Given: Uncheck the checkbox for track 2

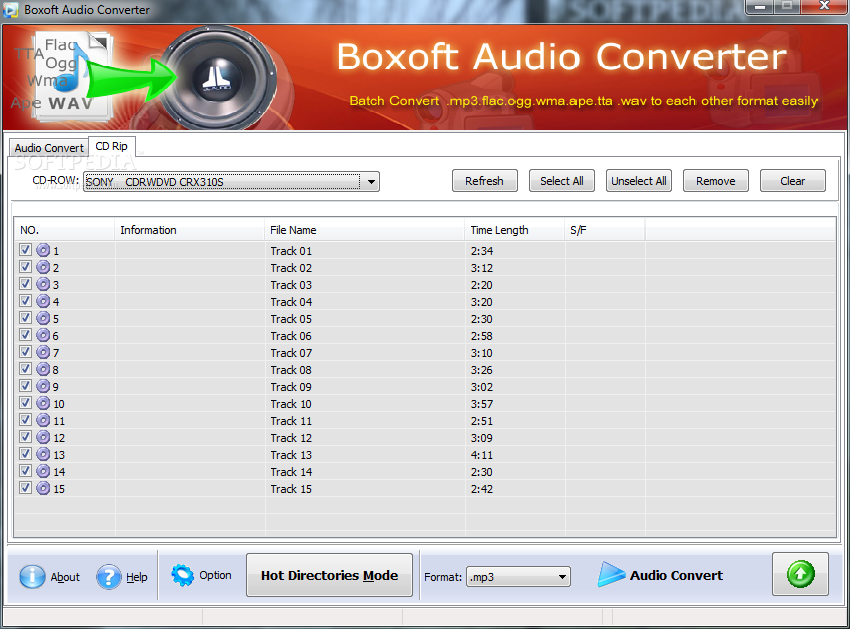Looking at the screenshot, I should click(x=25, y=266).
